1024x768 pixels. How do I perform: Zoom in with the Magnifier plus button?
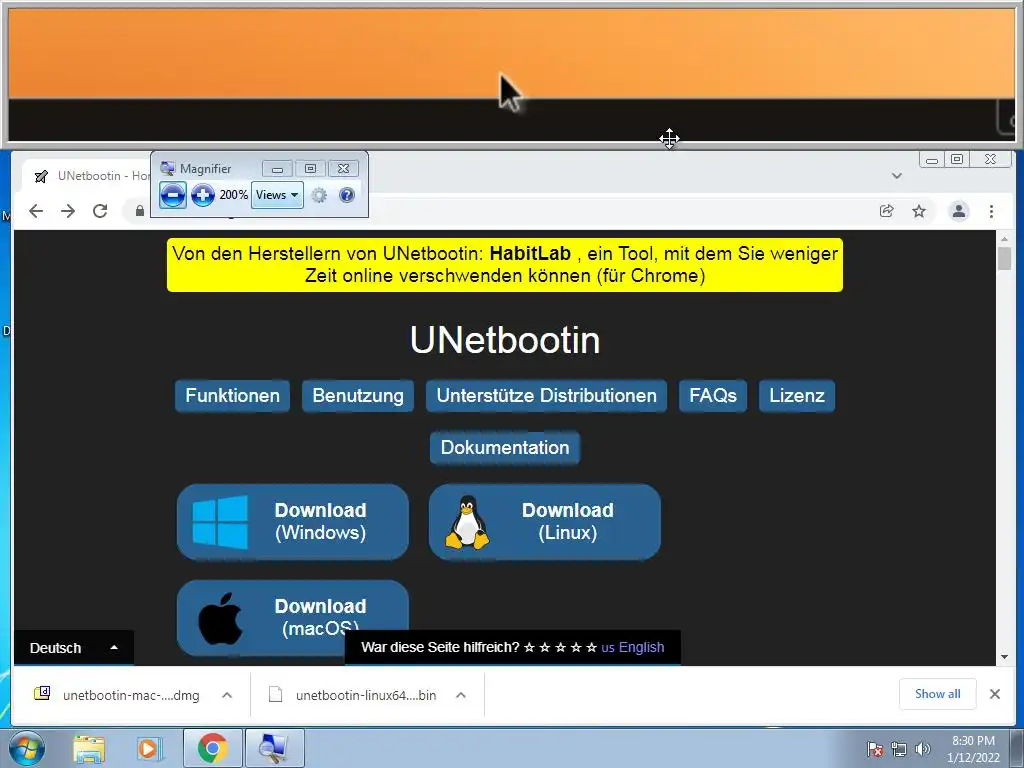(203, 195)
